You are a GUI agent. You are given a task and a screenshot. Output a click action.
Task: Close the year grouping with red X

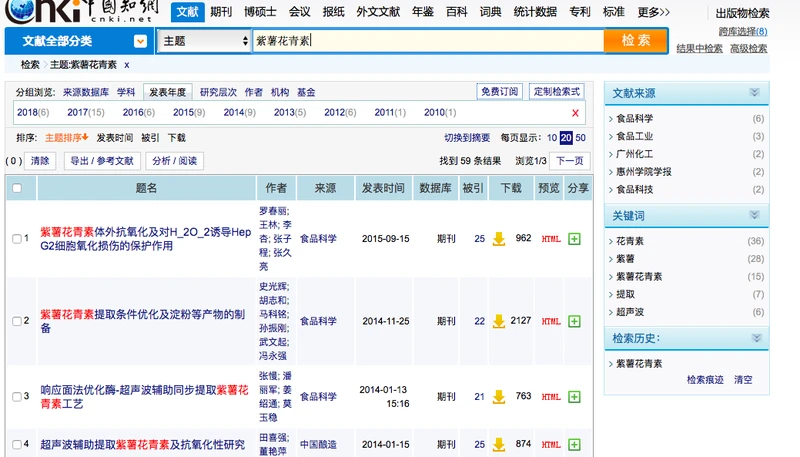(575, 113)
